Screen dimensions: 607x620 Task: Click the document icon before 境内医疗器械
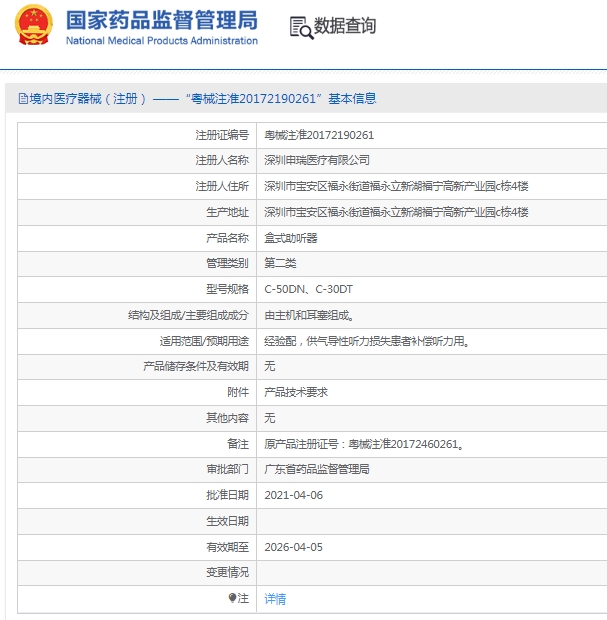point(23,98)
